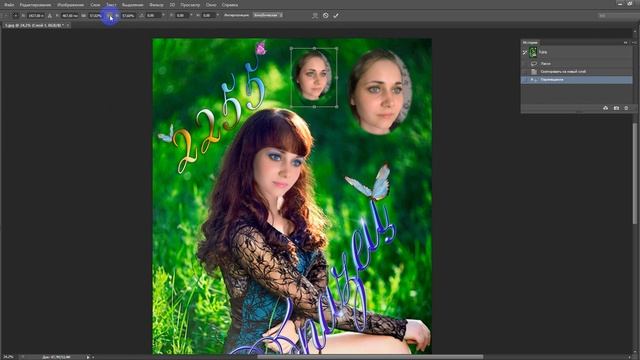Click the top-center transform handle on small face
The width and height of the screenshot is (640, 360).
pyautogui.click(x=314, y=48)
